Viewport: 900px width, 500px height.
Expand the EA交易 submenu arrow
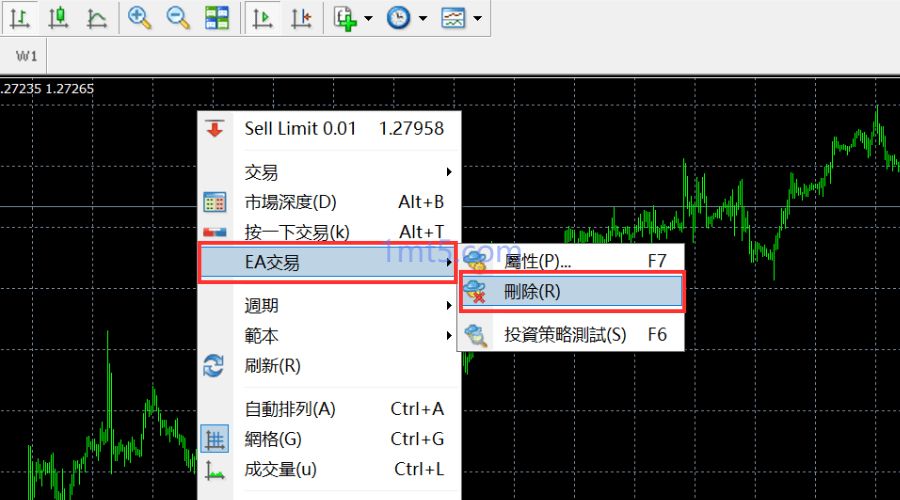point(449,262)
